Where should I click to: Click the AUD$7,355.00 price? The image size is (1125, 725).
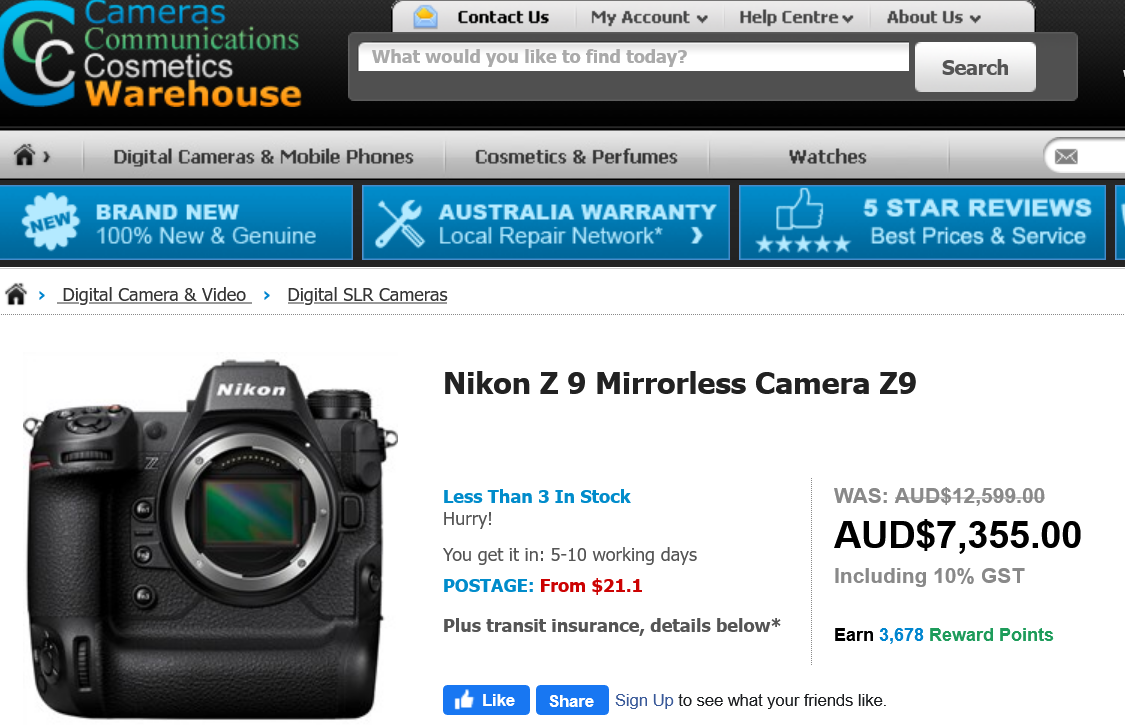(957, 535)
